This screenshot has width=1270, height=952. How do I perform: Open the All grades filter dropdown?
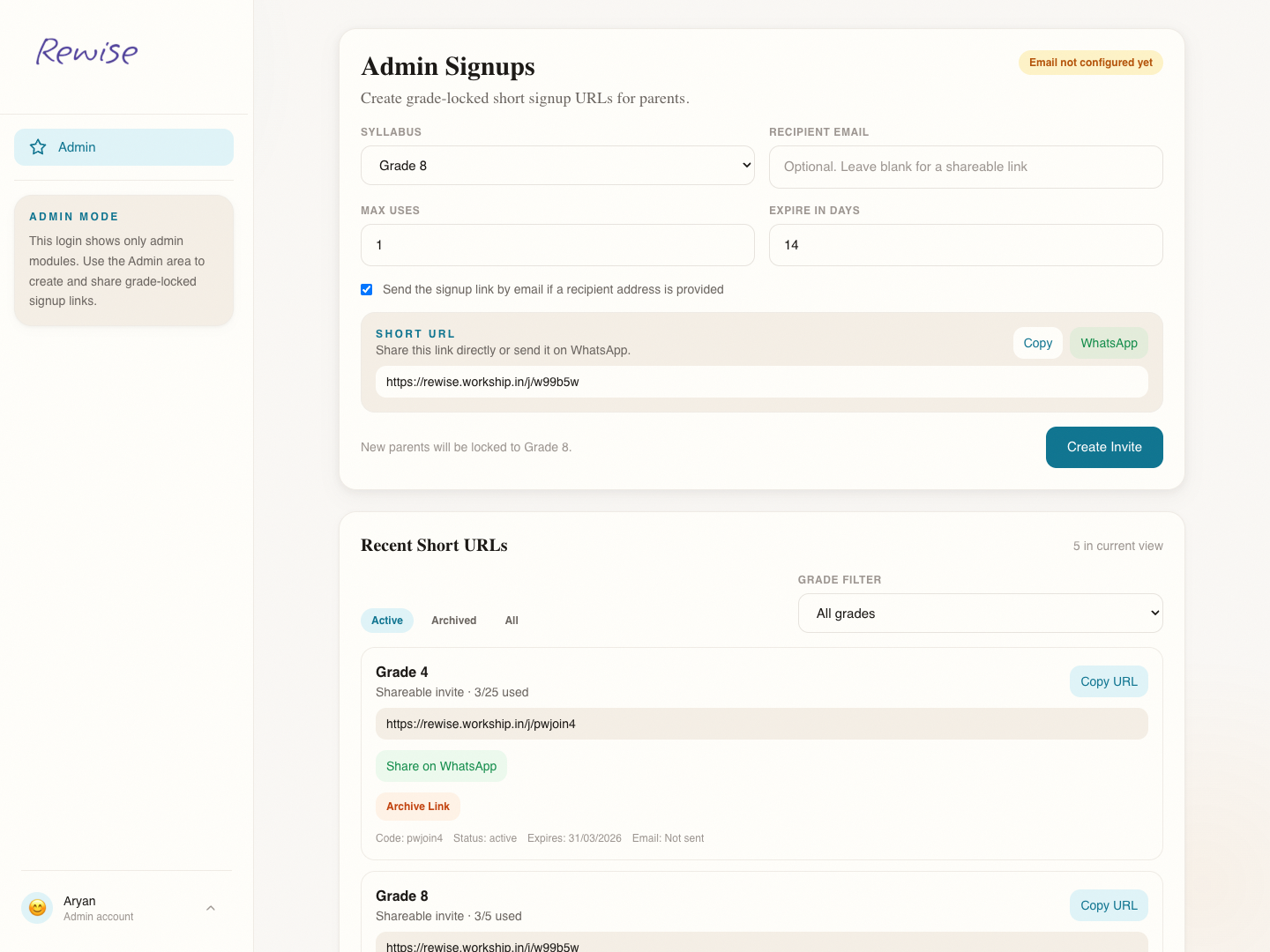980,614
